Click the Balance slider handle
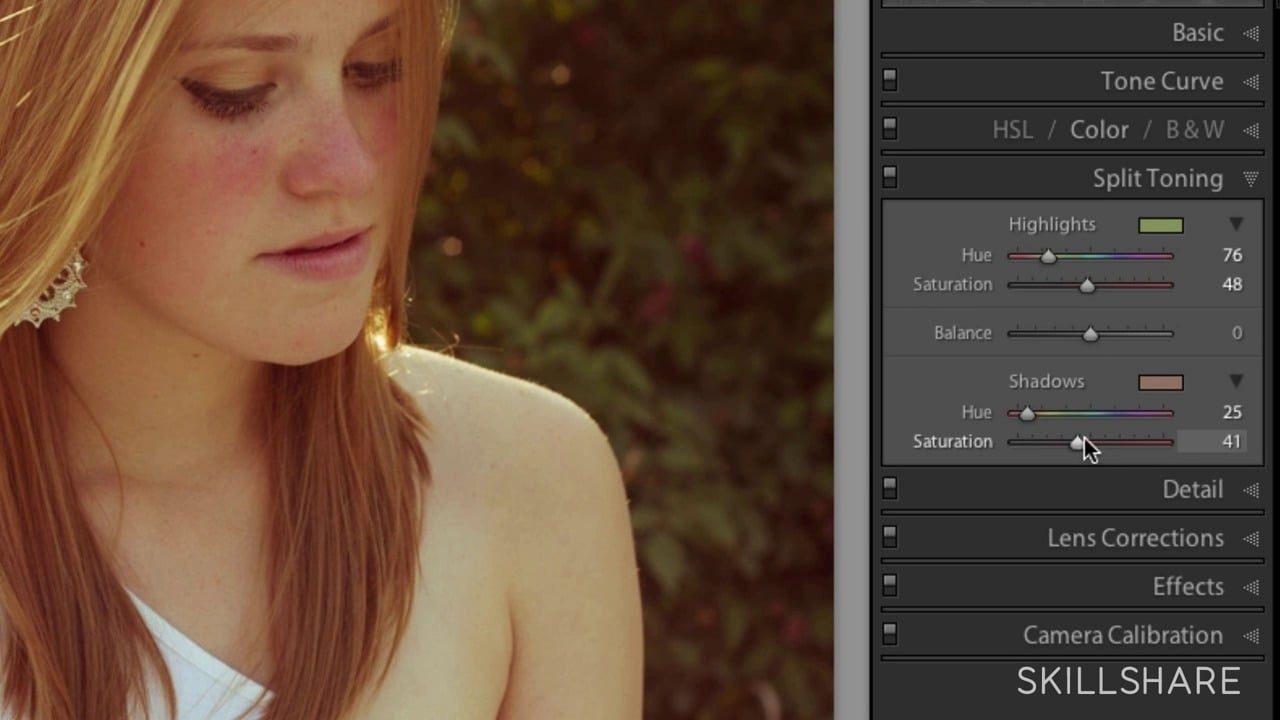The height and width of the screenshot is (720, 1280). point(1090,334)
